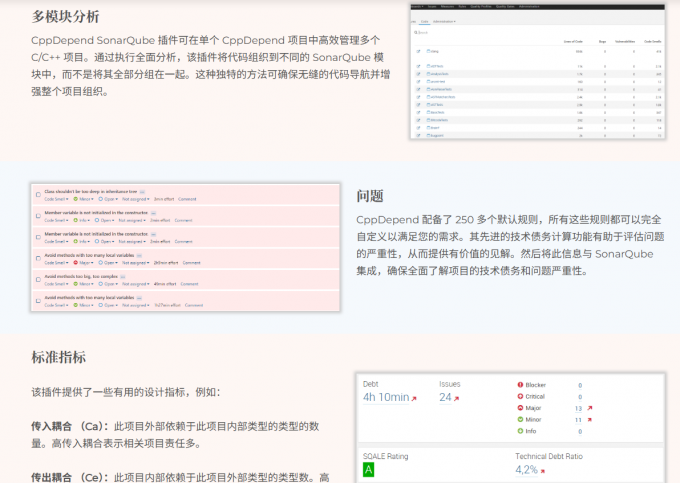Click the Open status circle on the Major issue

pyautogui.click(x=101, y=263)
